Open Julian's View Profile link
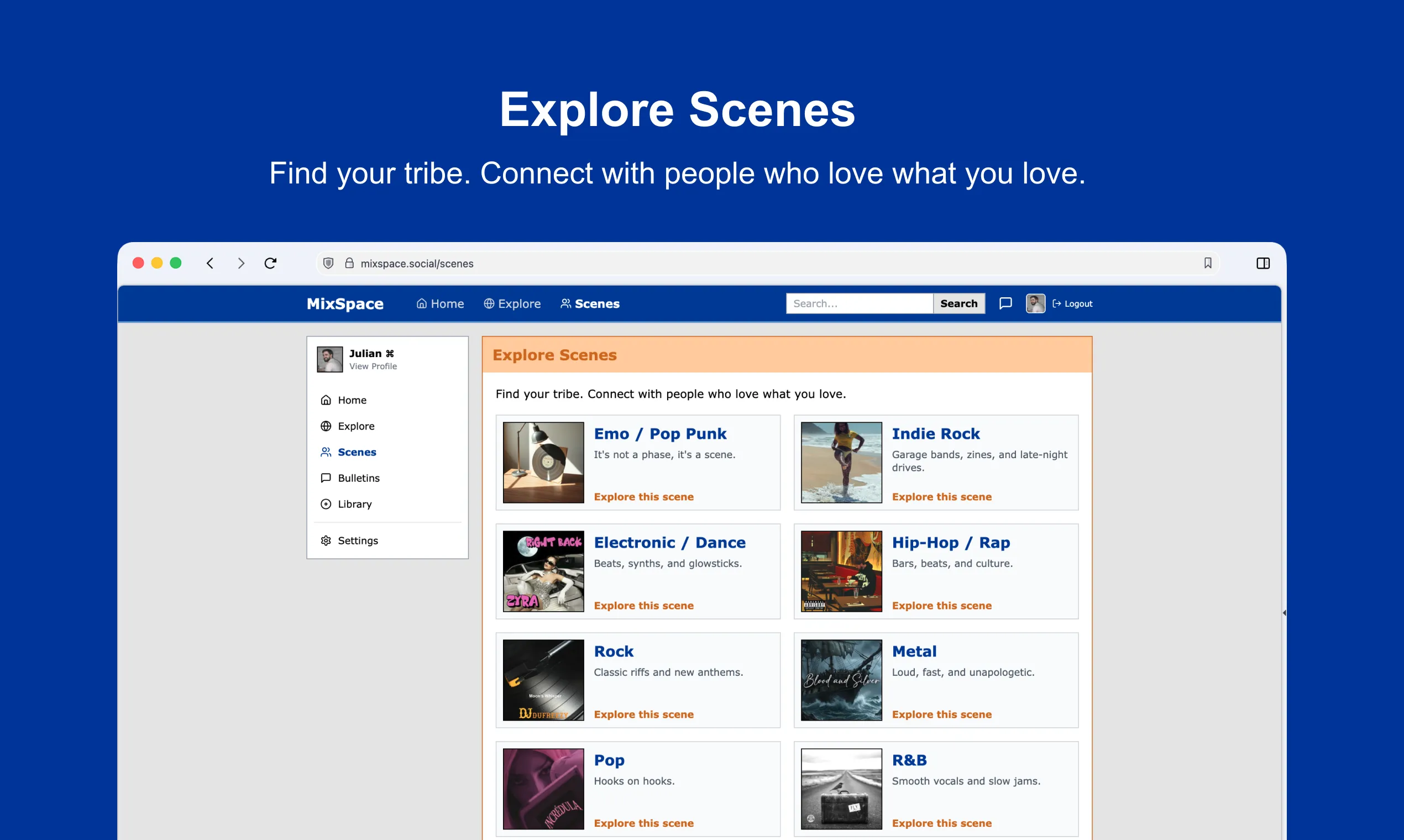 coord(373,366)
